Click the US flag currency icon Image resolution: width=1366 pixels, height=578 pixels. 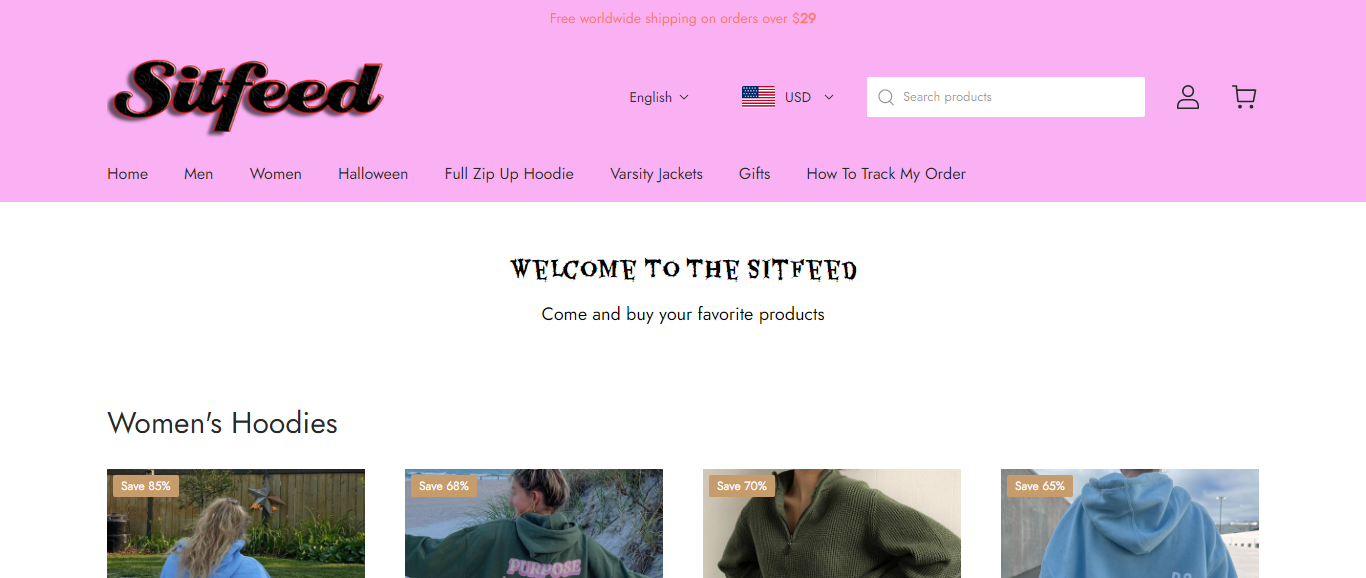(758, 97)
